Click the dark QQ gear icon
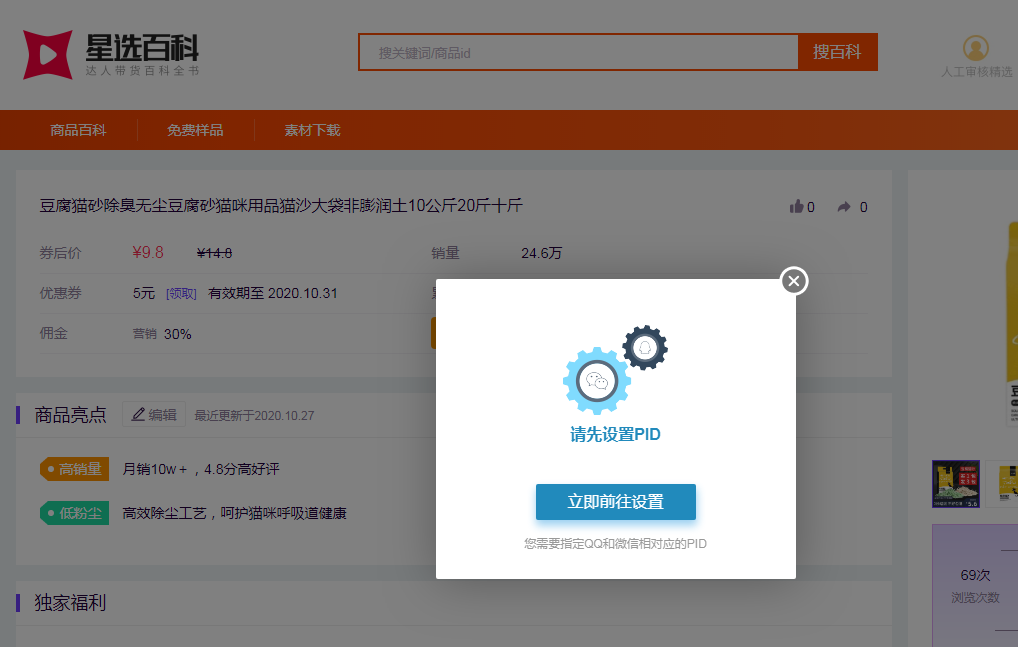 [645, 348]
